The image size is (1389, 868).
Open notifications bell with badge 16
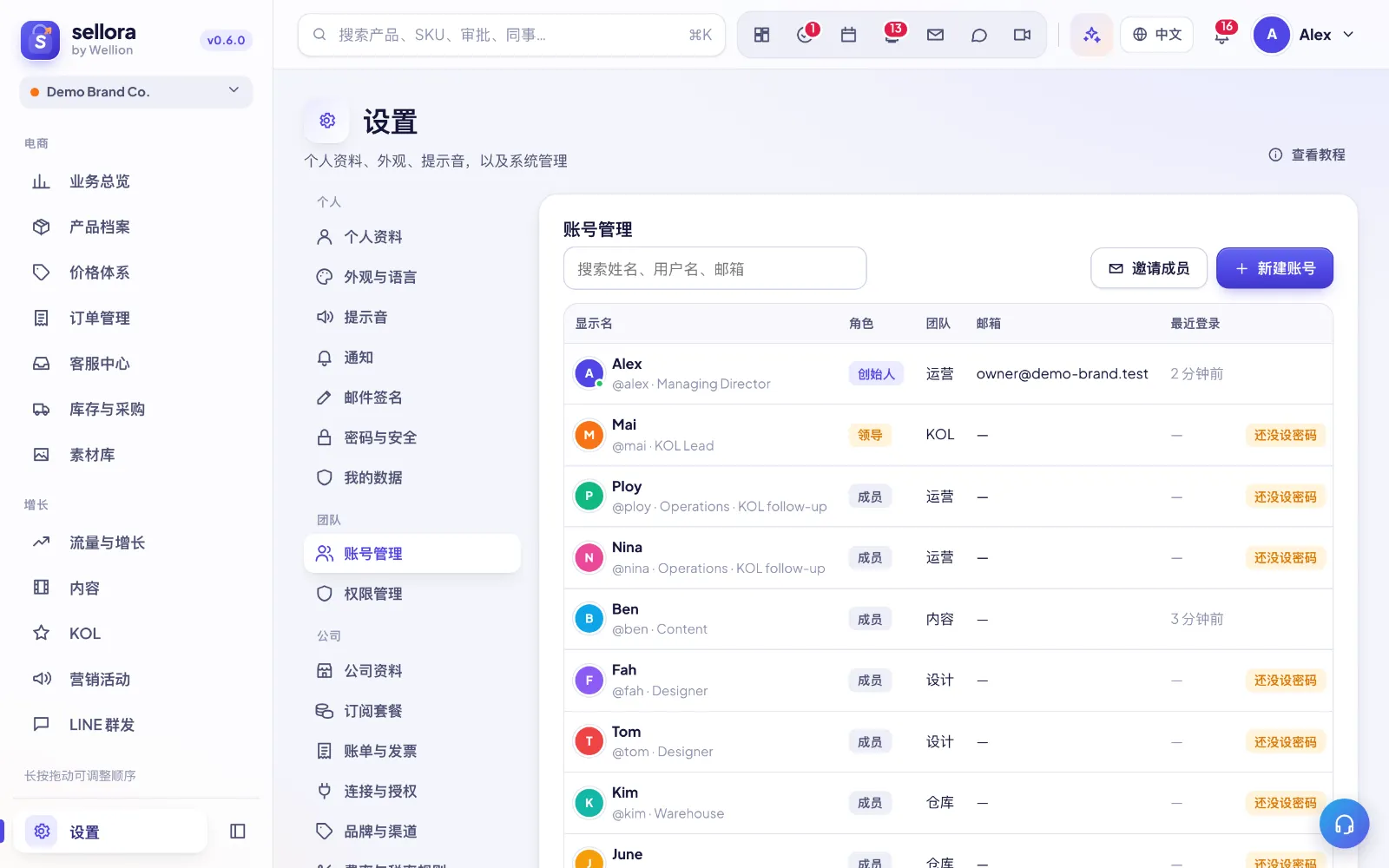tap(1222, 35)
